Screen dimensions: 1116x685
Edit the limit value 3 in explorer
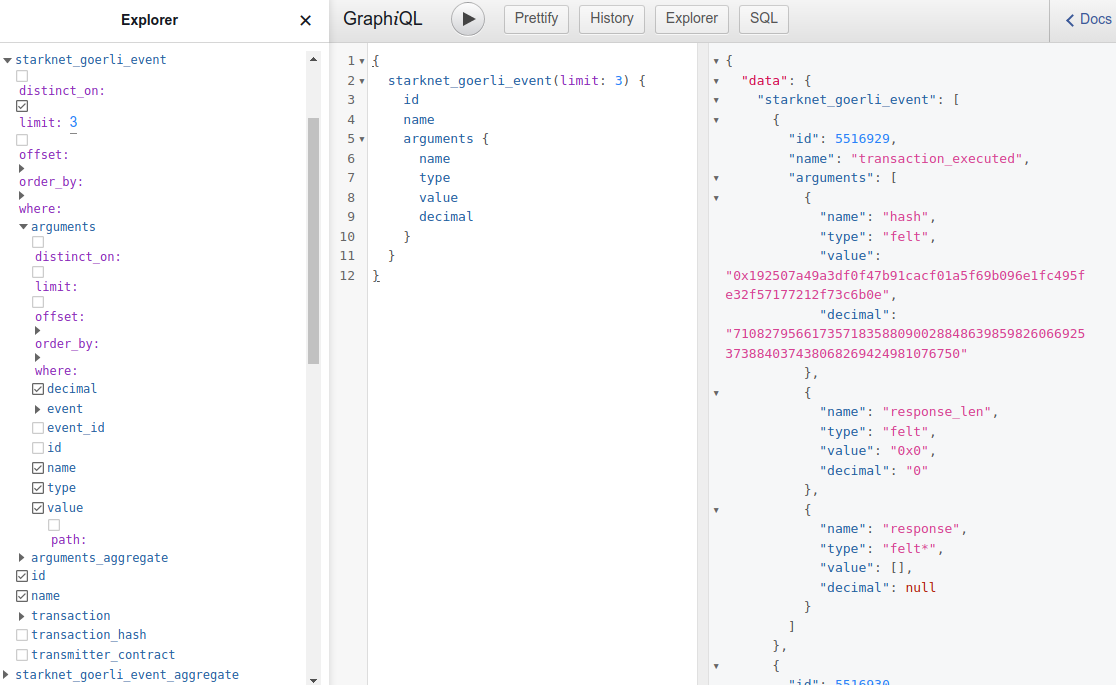pos(73,122)
